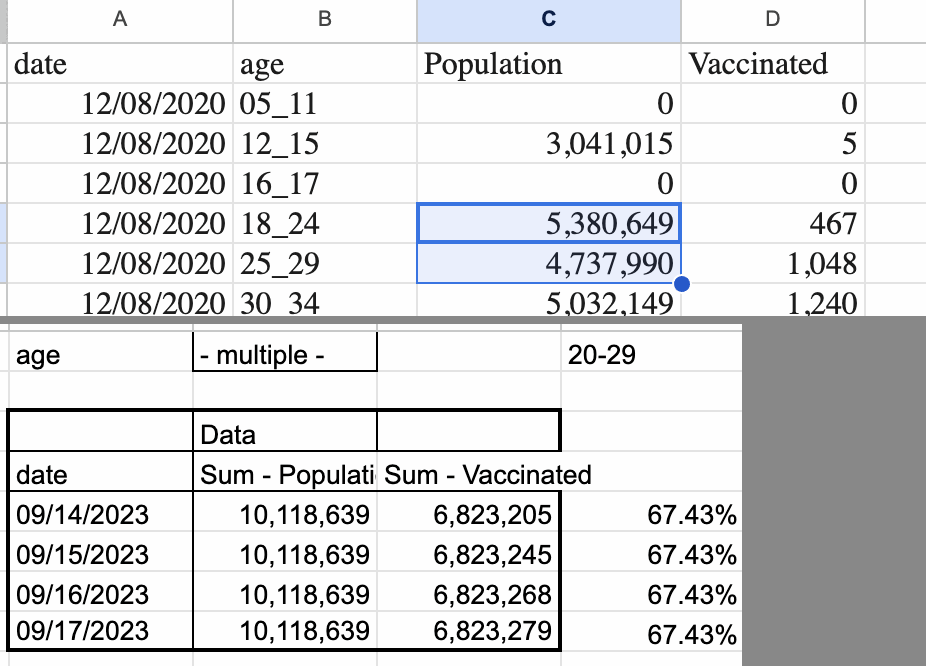Viewport: 926px width, 666px height.
Task: Click the 20-29 label cell
Action: (650, 354)
